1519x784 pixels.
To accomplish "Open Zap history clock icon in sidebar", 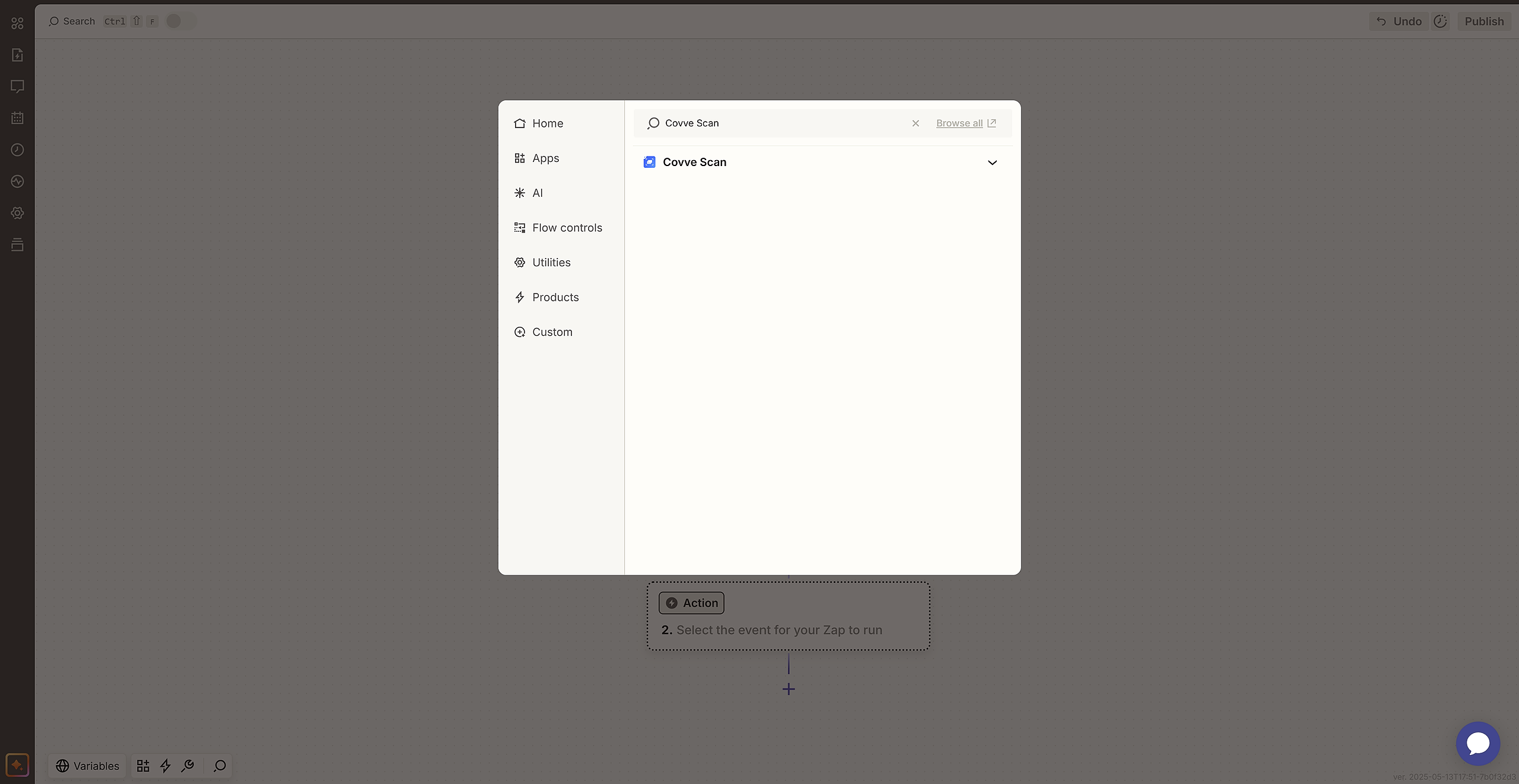I will pos(17,150).
